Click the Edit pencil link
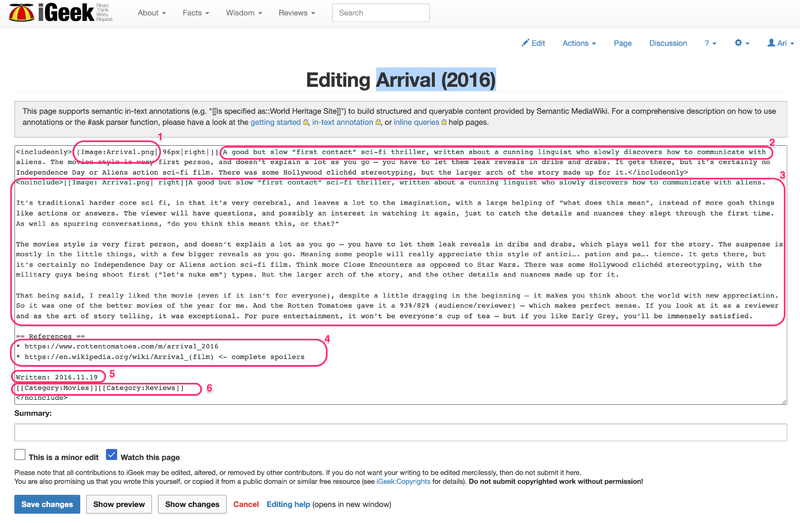 [x=533, y=43]
